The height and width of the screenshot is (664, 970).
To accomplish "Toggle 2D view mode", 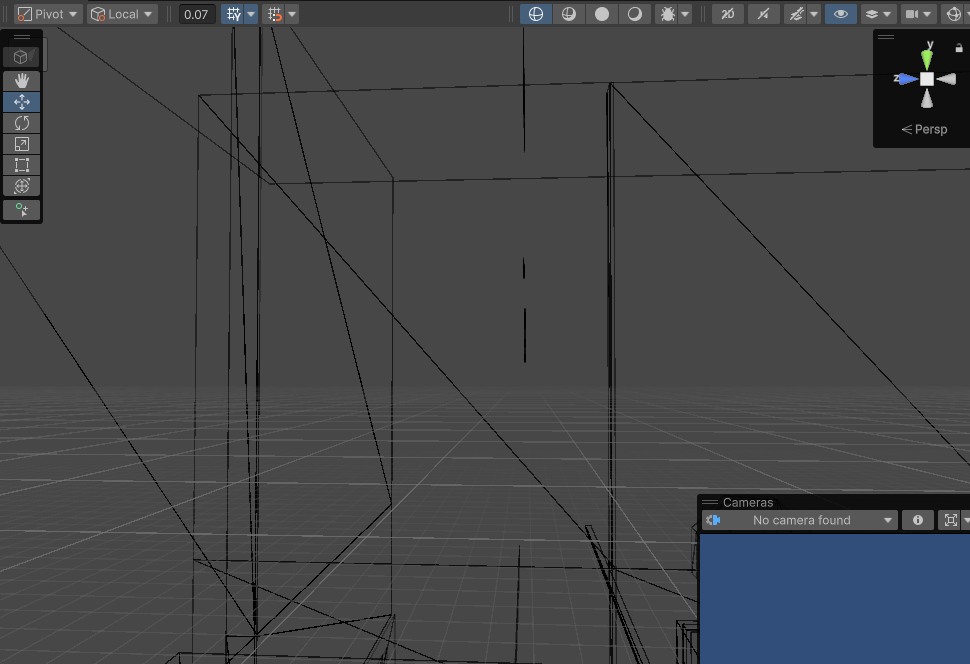I will click(728, 14).
